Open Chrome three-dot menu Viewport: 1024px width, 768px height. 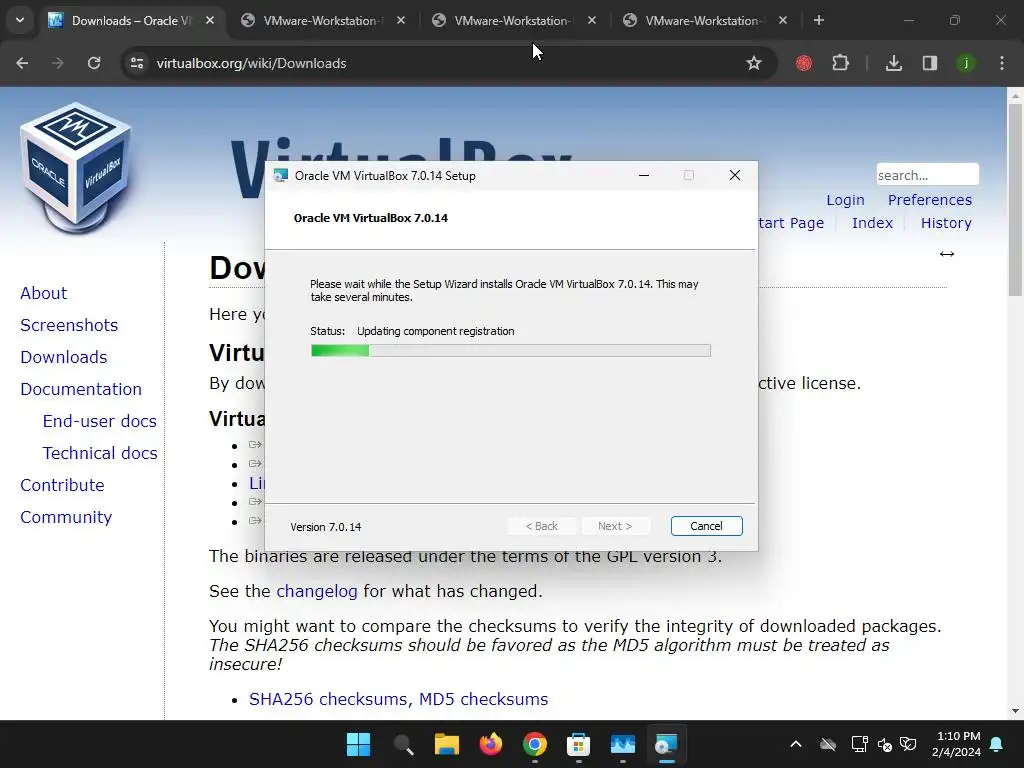click(1002, 63)
